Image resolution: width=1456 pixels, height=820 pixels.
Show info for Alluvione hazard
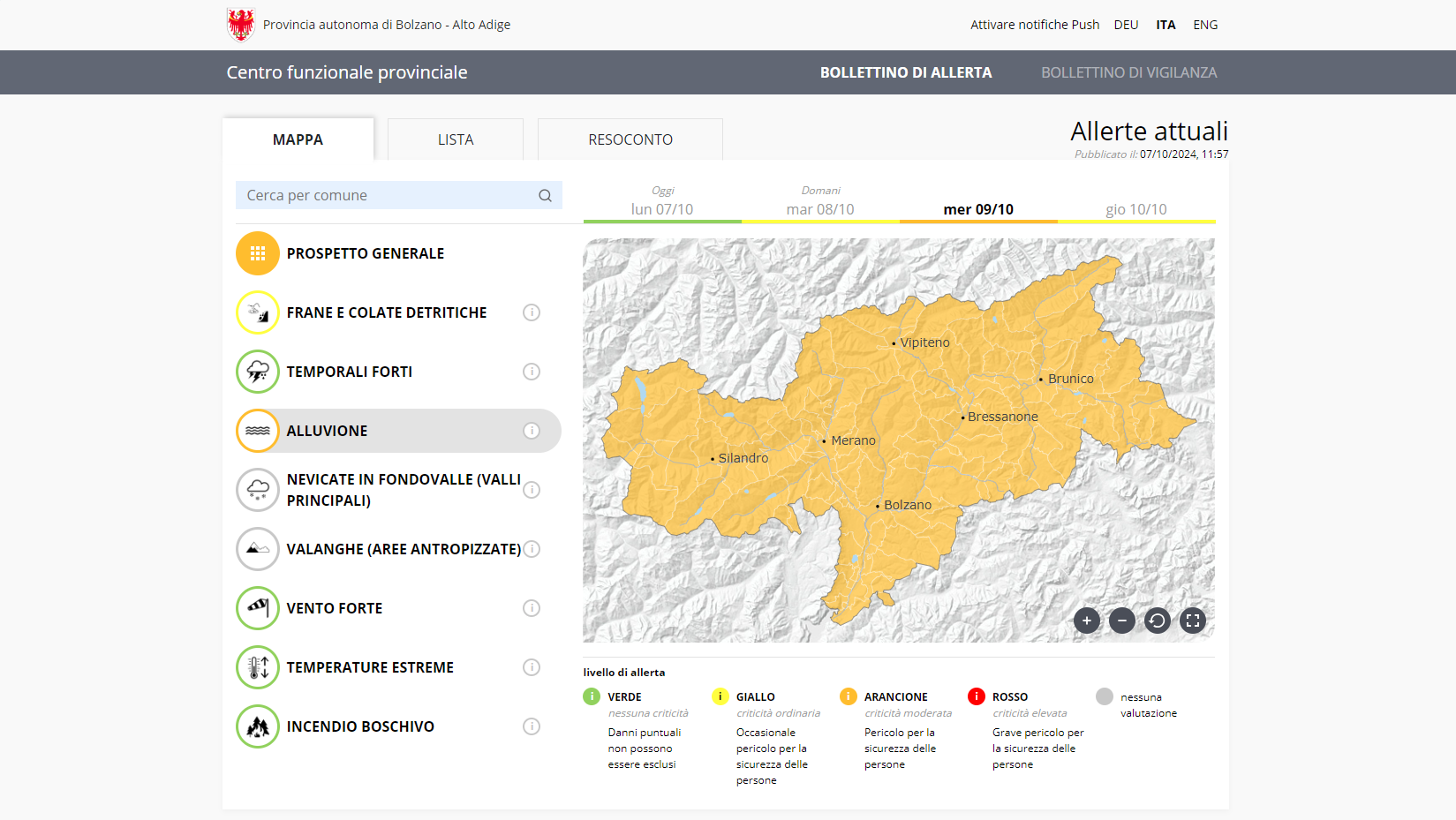531,431
